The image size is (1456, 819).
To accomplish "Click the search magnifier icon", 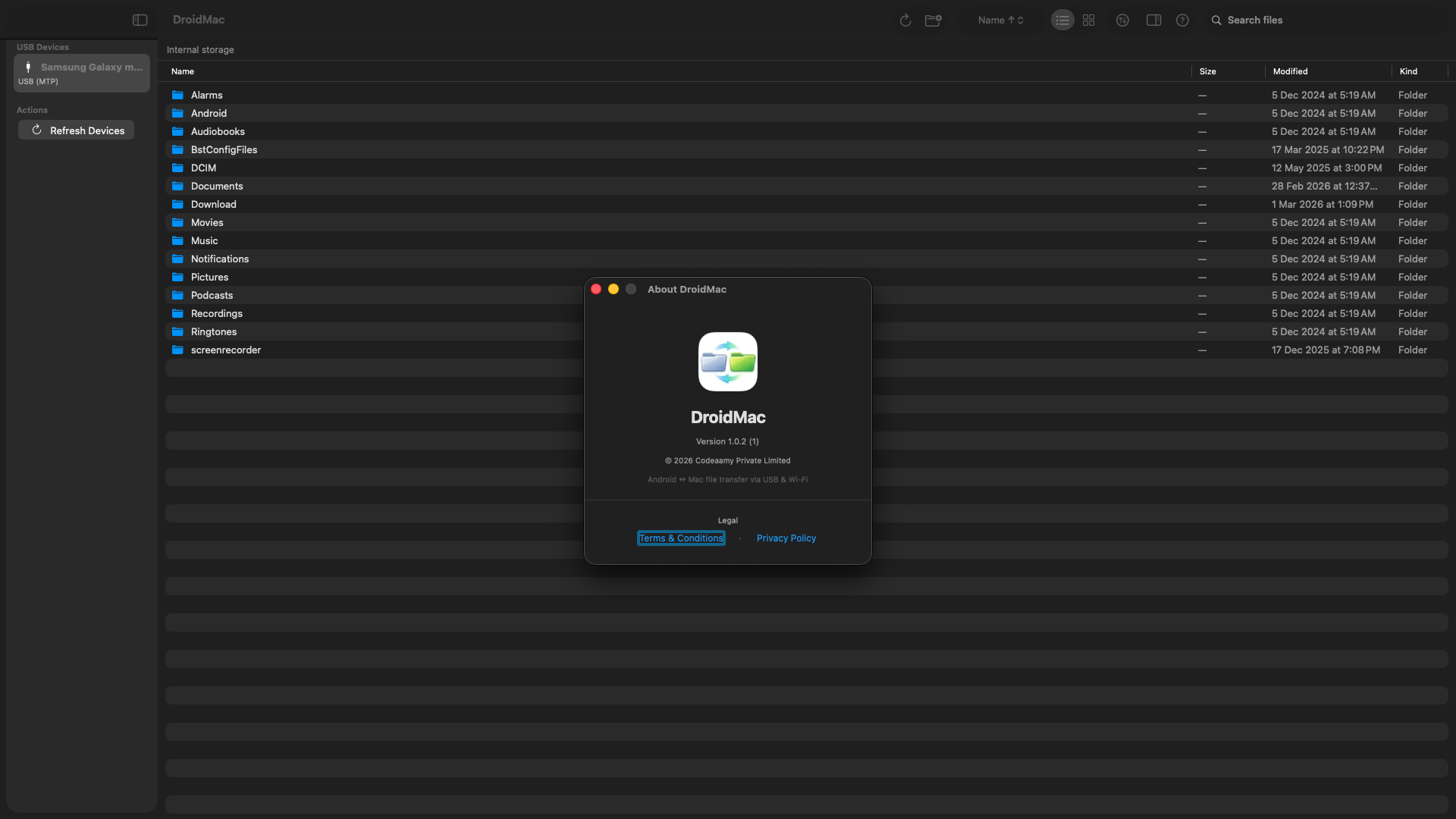I will [1216, 20].
